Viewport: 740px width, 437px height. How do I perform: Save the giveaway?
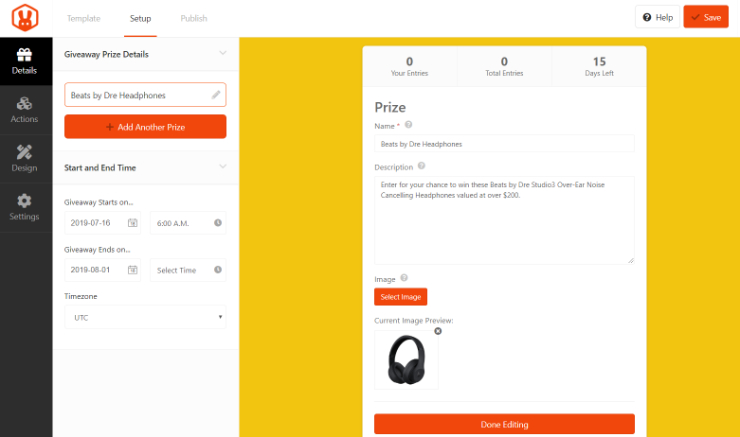click(706, 17)
